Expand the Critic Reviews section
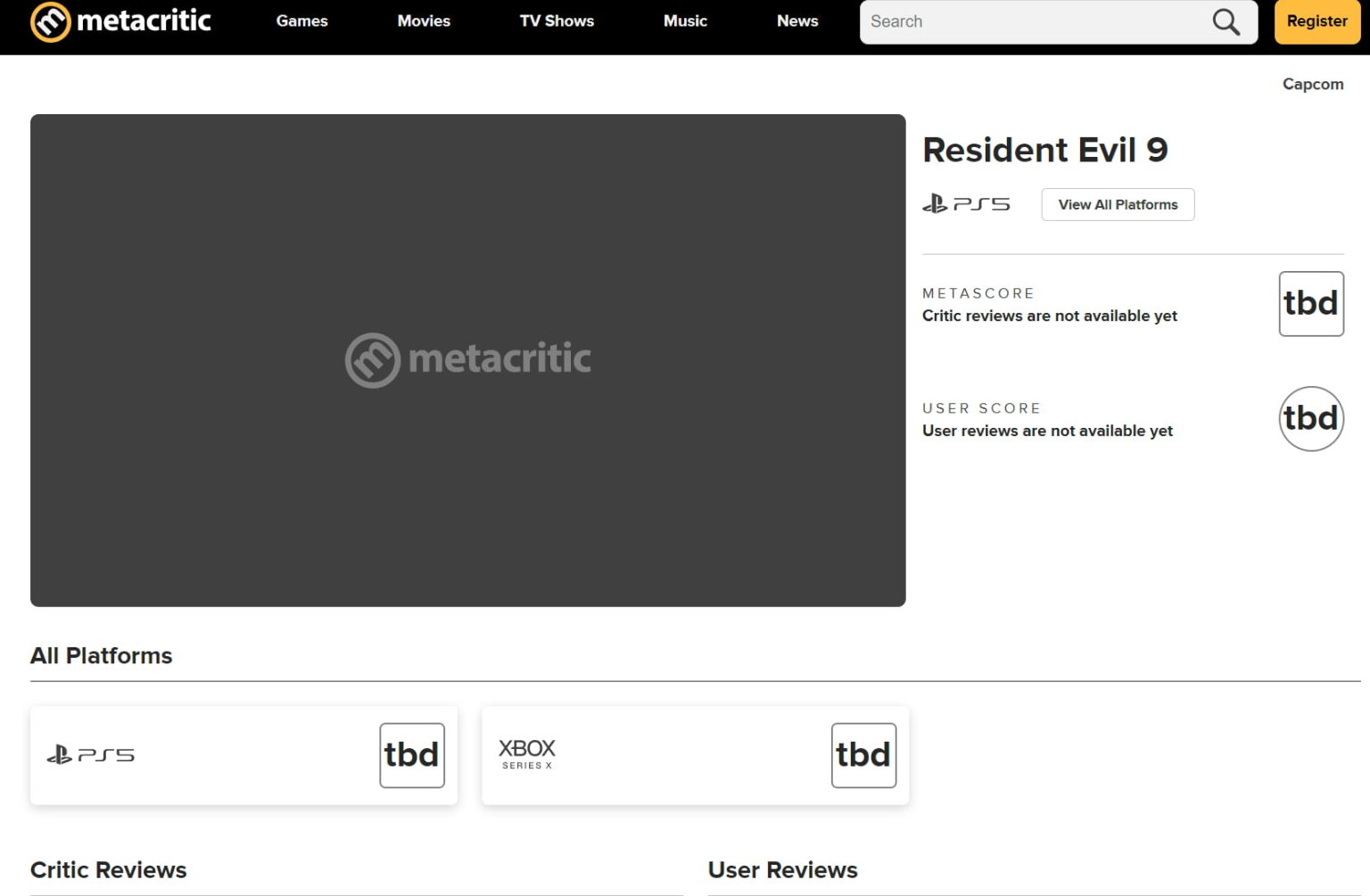The height and width of the screenshot is (896, 1370). pos(108,870)
